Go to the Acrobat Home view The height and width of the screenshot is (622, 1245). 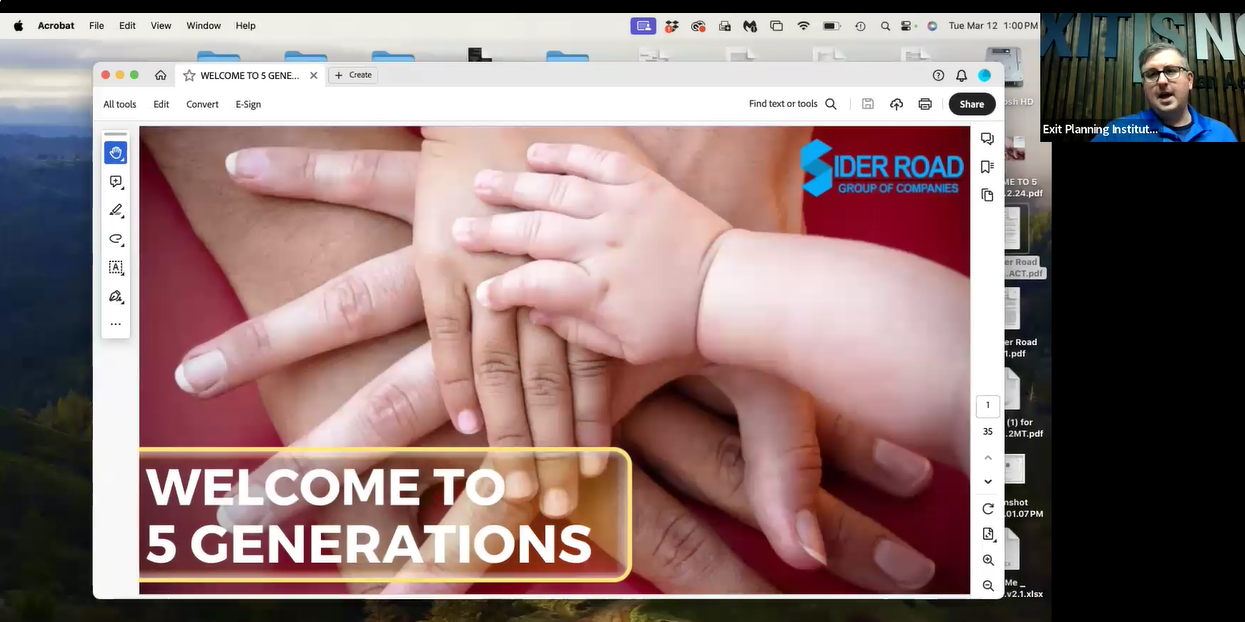[160, 75]
